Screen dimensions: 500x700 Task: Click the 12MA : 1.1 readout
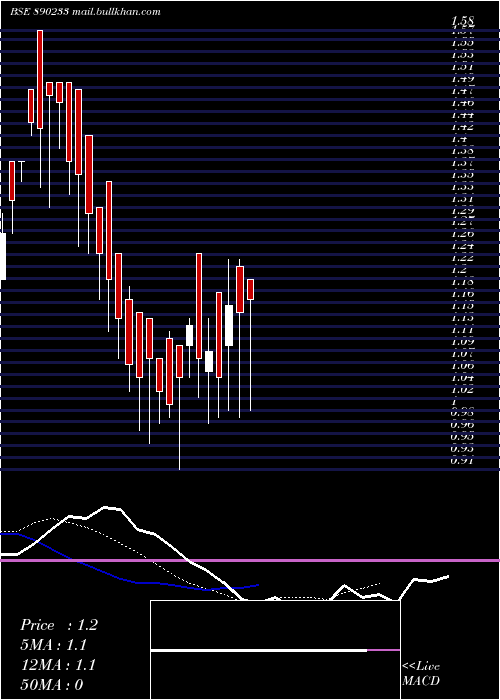[58, 665]
